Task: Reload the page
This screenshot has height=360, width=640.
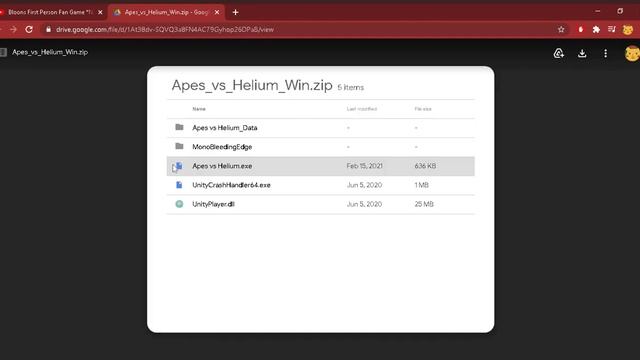Action: pyautogui.click(x=29, y=29)
